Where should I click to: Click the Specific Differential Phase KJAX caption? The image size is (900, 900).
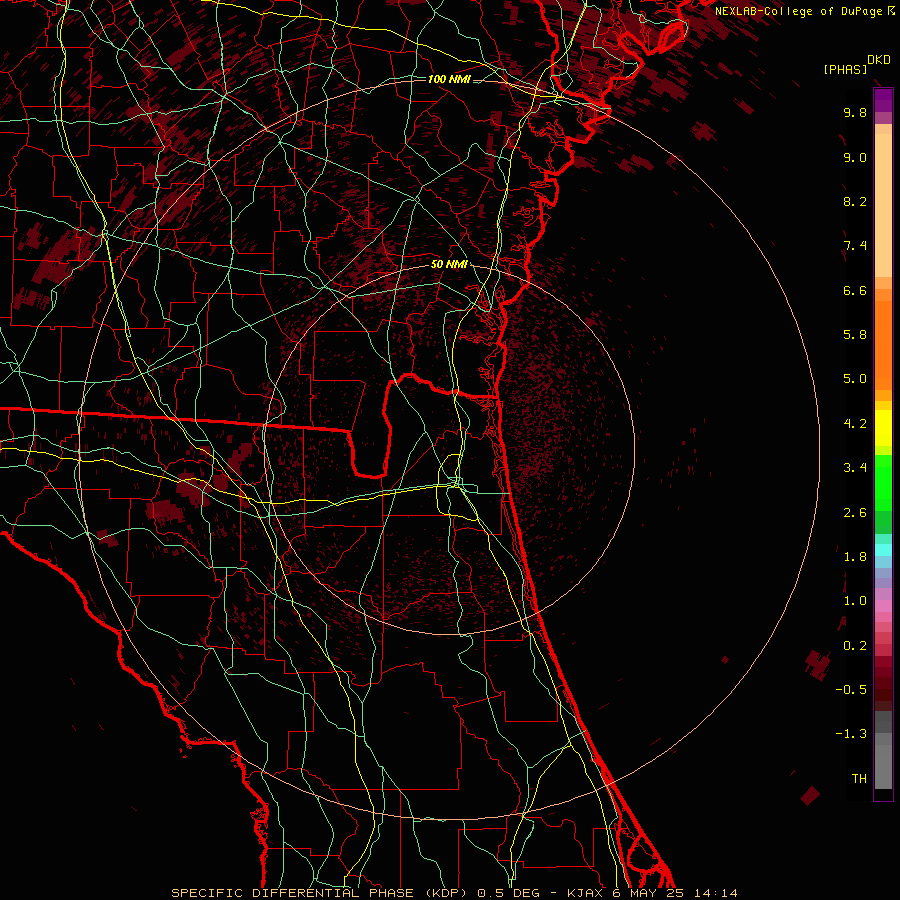click(454, 893)
